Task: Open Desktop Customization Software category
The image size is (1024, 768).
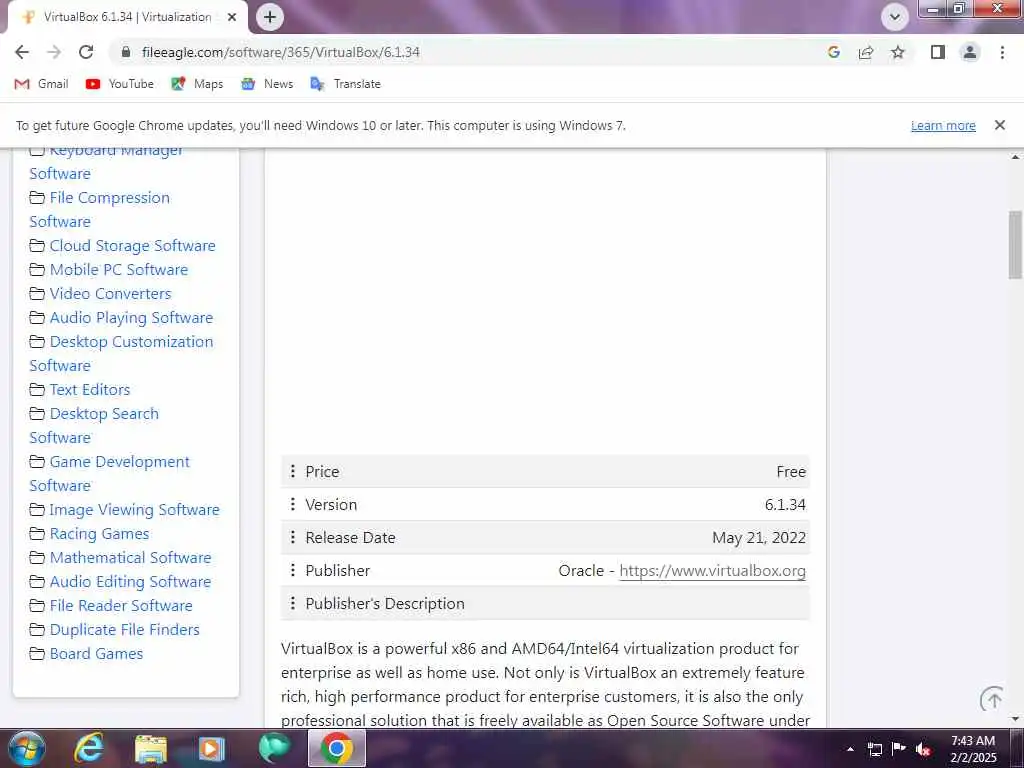Action: coord(121,353)
